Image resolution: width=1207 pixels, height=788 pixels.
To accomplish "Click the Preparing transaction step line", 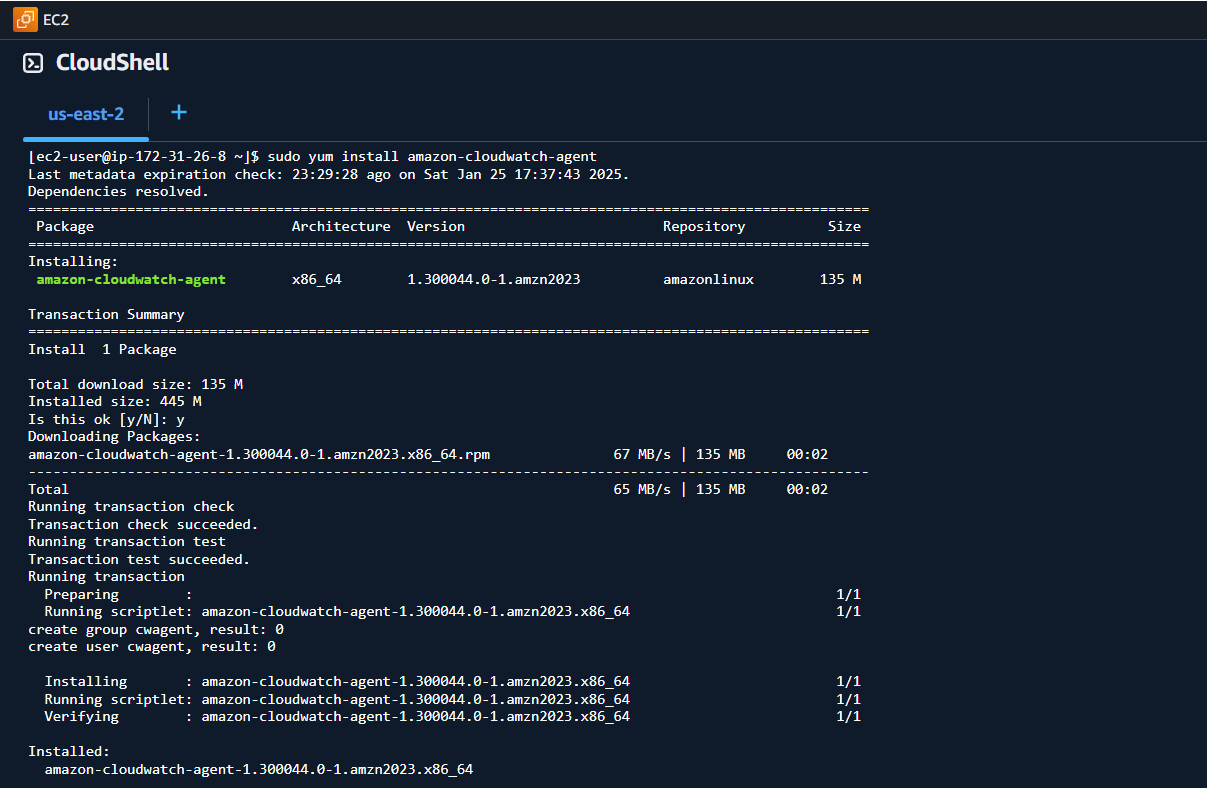I will [452, 594].
